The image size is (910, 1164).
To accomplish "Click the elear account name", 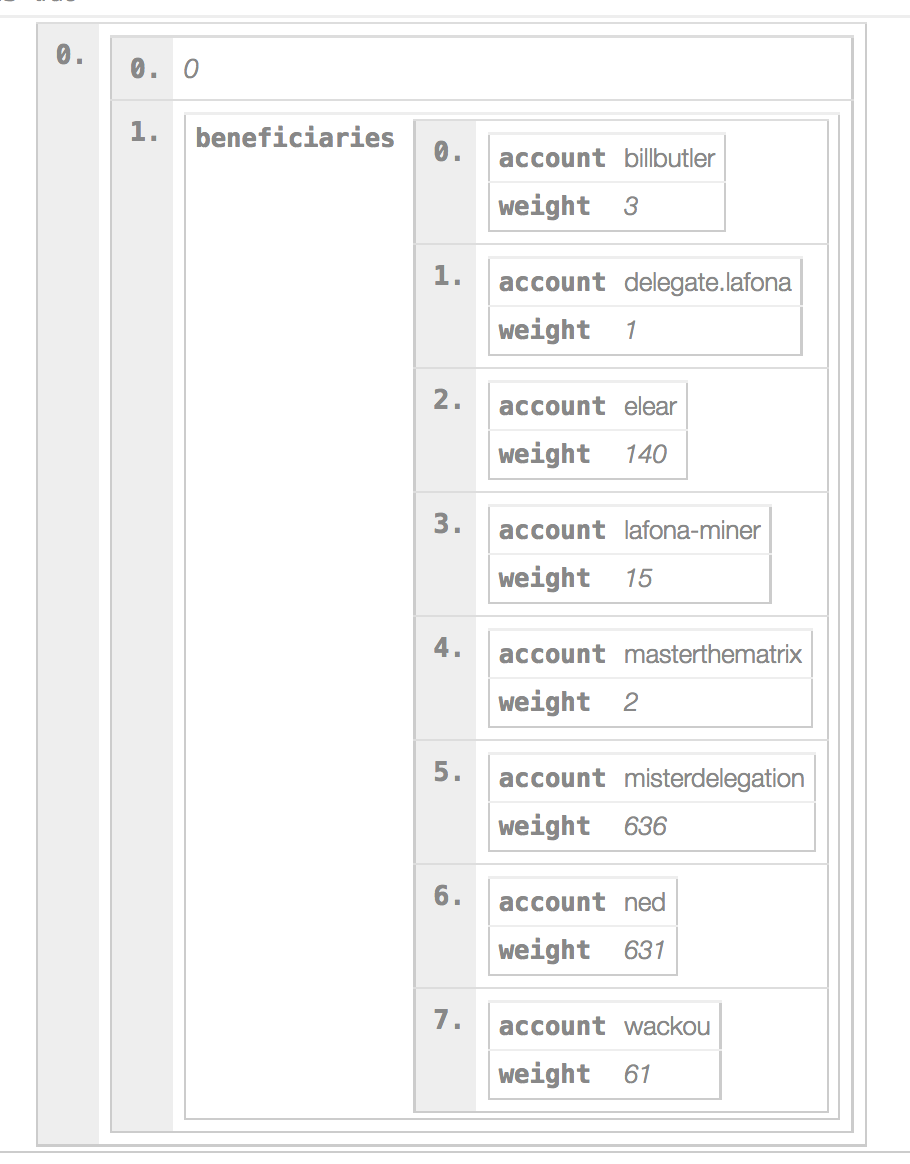I will pos(650,406).
